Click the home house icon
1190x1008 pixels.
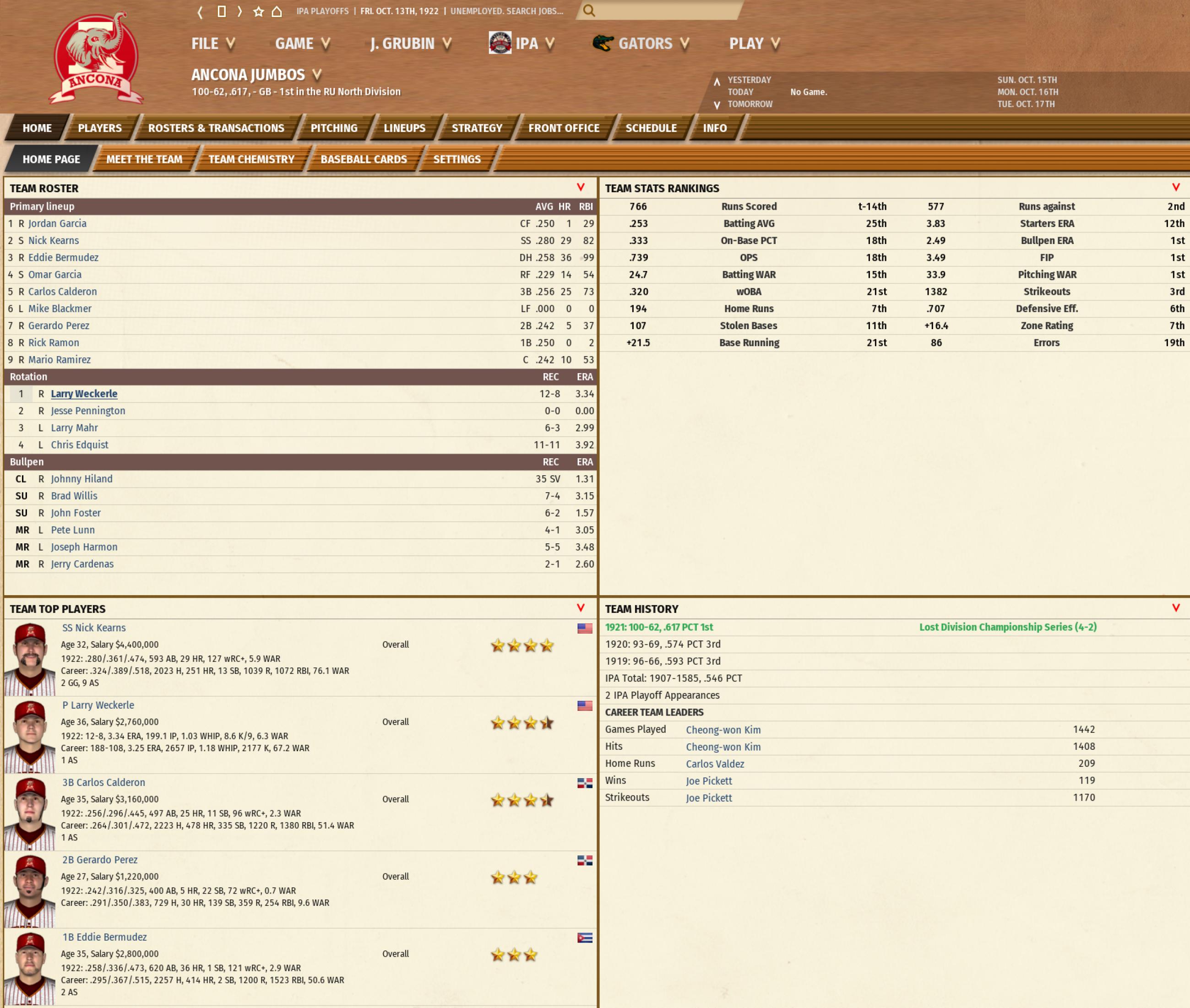click(x=277, y=11)
